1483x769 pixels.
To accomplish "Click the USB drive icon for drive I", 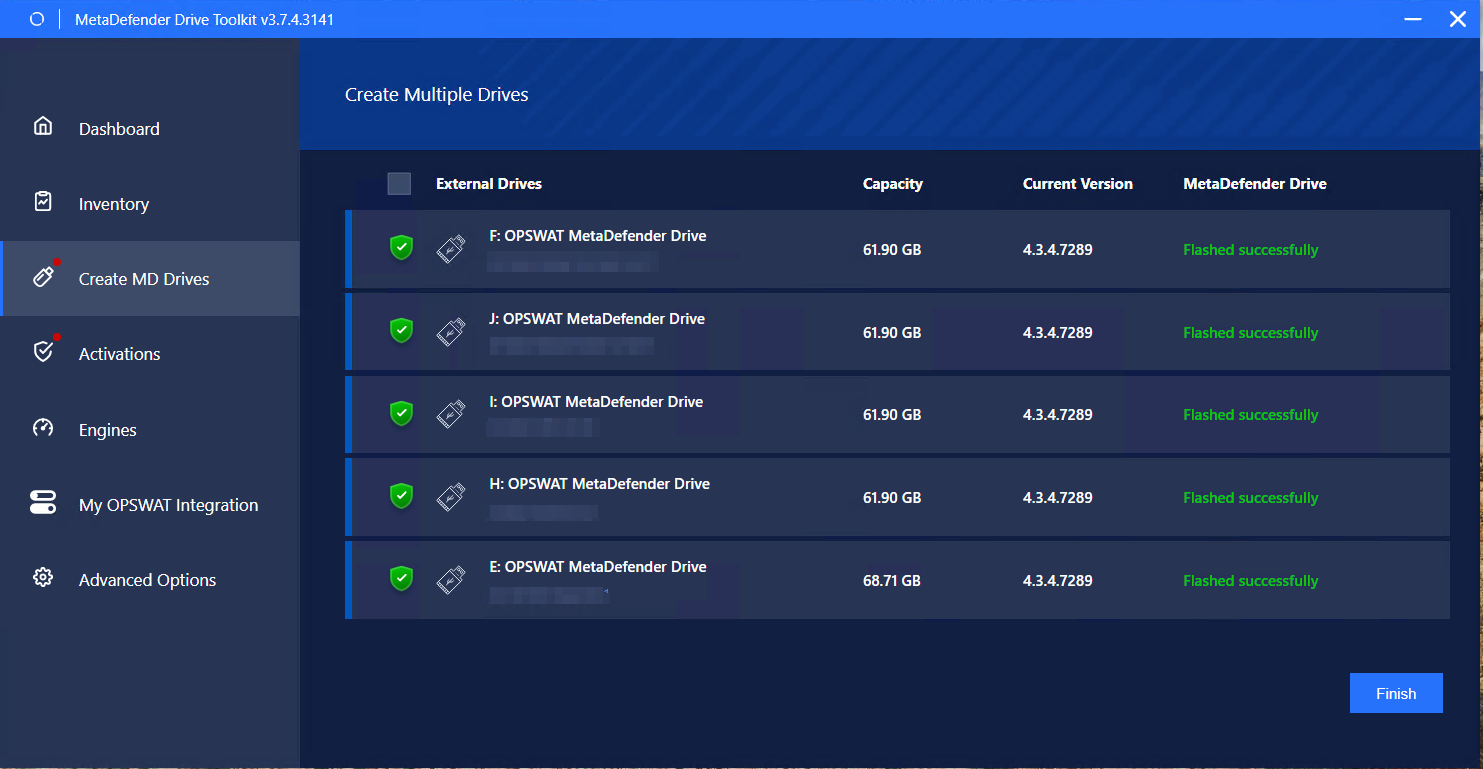I will (x=451, y=414).
